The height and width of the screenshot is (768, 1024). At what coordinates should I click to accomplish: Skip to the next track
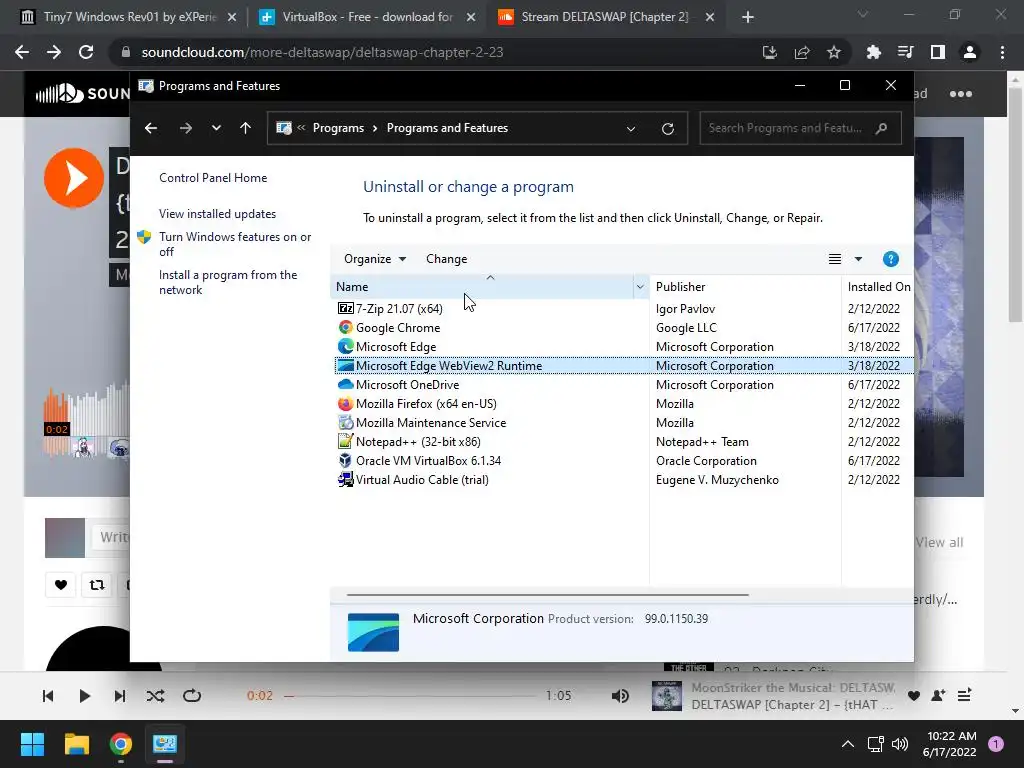120,696
